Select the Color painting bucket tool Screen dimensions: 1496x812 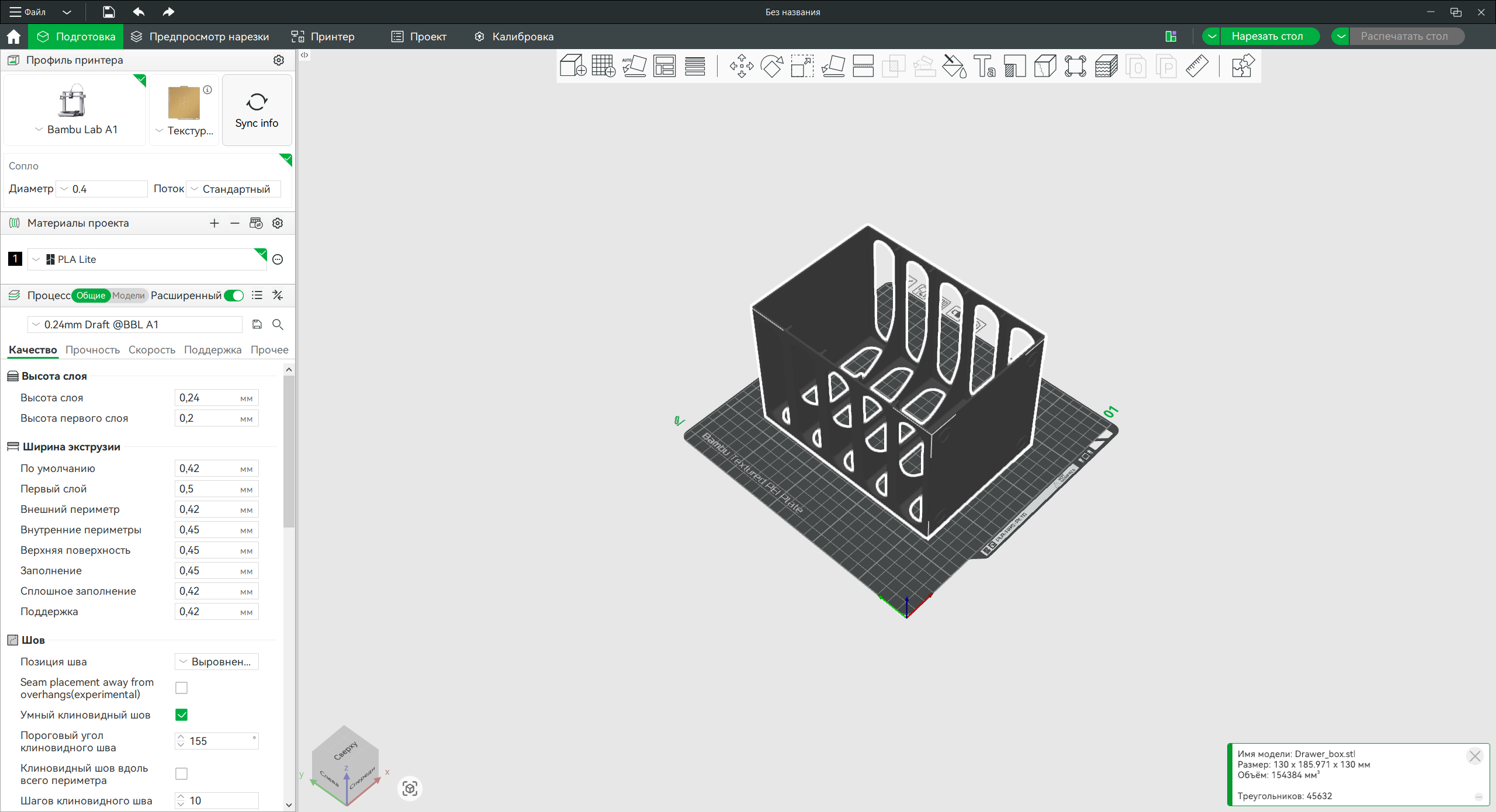[x=954, y=66]
